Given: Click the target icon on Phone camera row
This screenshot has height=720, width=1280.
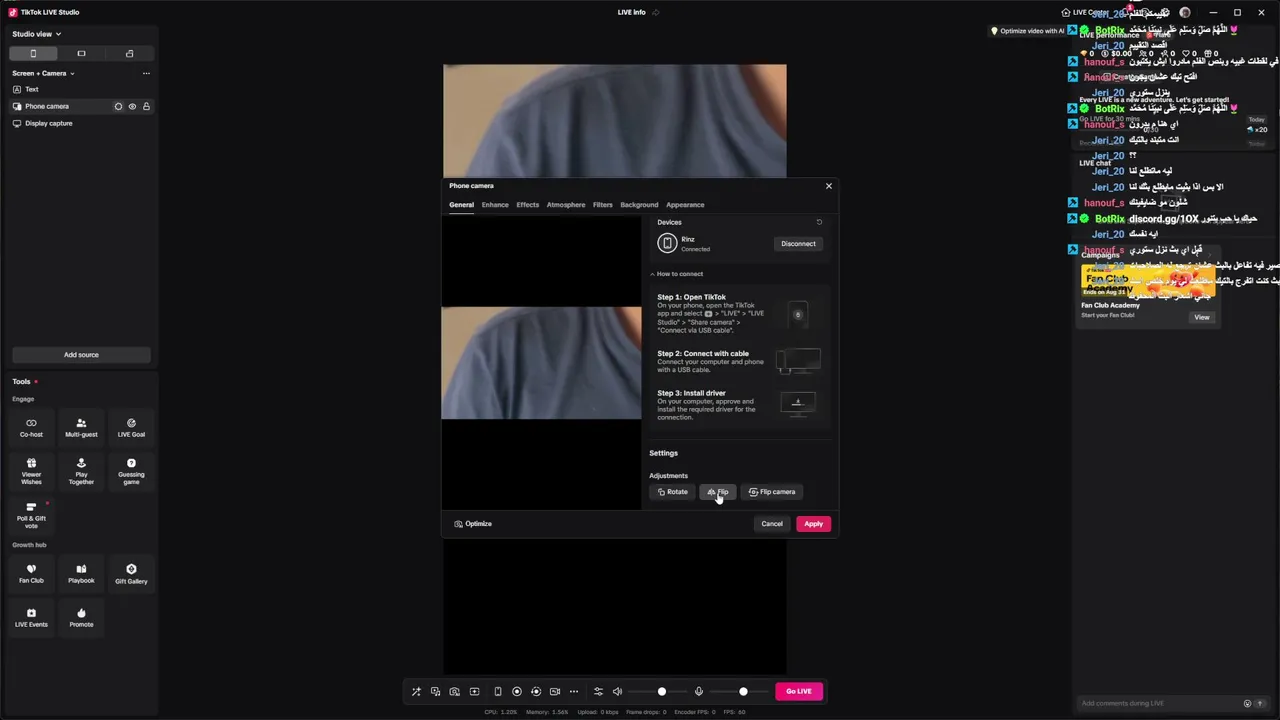Looking at the screenshot, I should click(118, 106).
